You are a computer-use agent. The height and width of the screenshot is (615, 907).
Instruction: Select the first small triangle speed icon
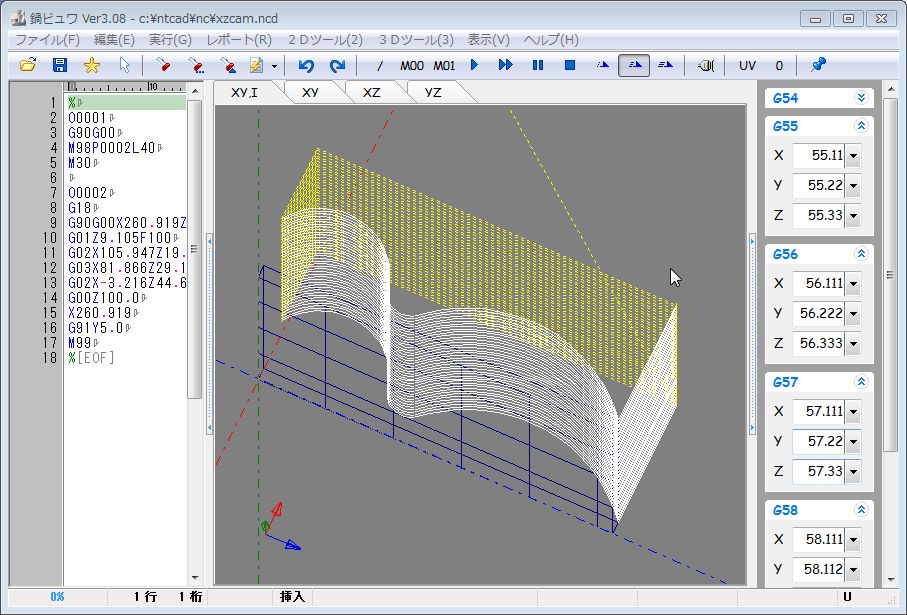click(603, 65)
